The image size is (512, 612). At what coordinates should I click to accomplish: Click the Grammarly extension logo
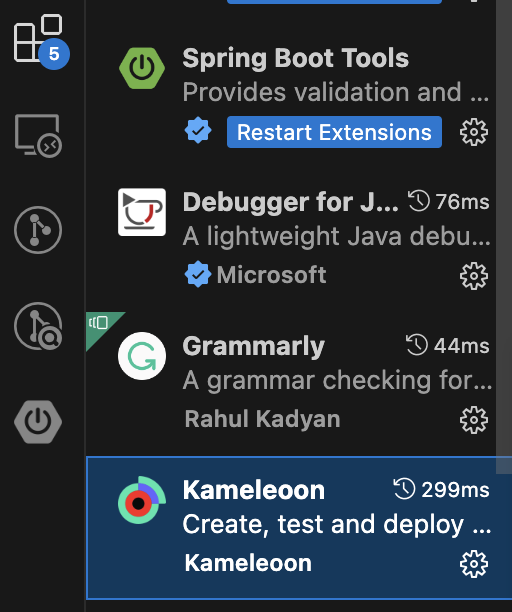click(142, 356)
